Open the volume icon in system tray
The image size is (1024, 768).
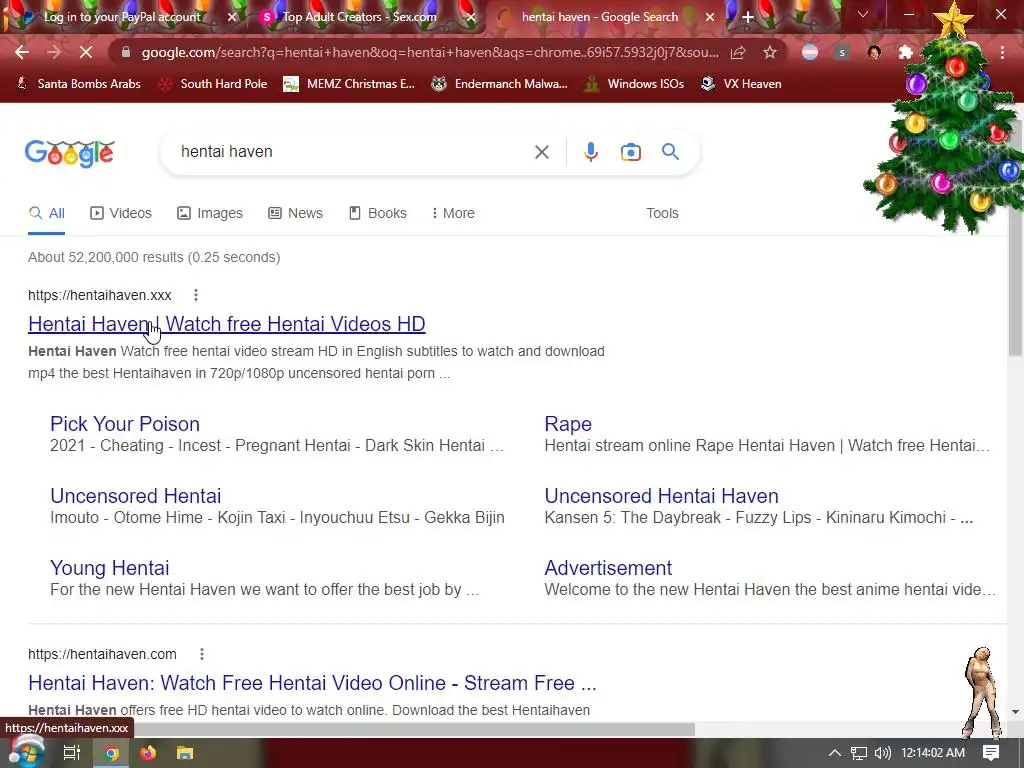(883, 753)
